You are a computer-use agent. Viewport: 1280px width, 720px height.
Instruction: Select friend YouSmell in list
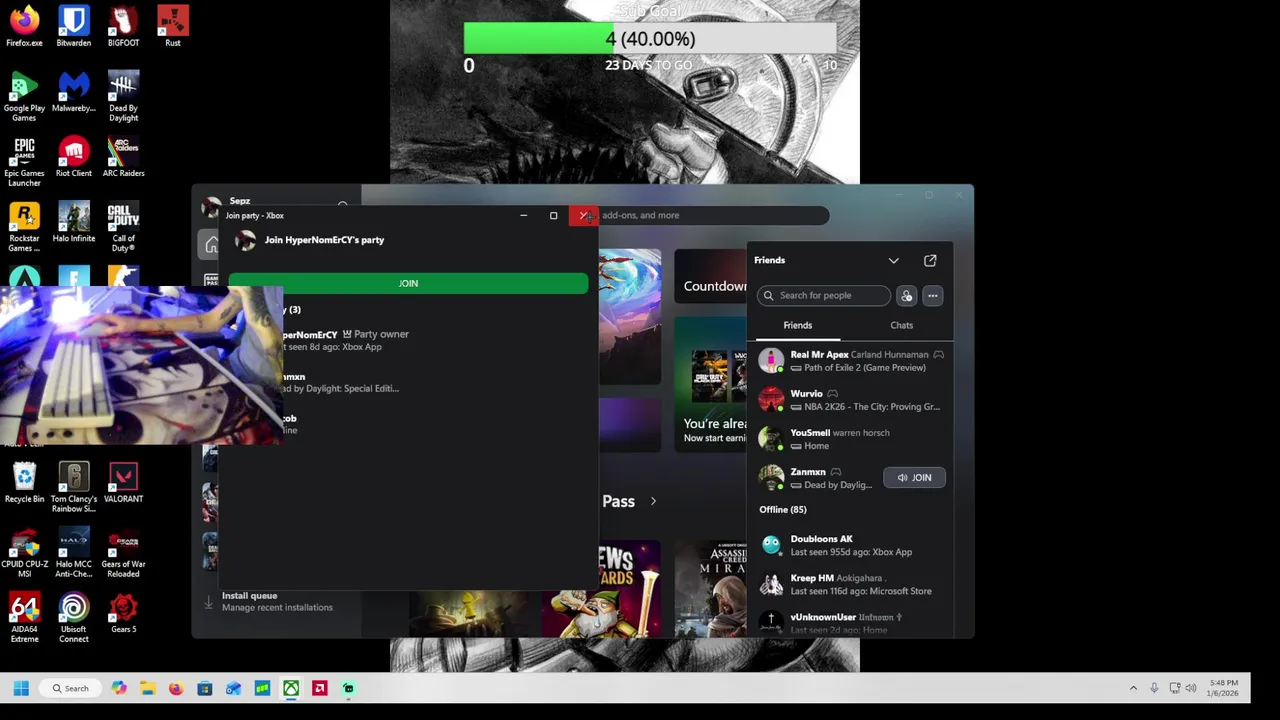pyautogui.click(x=852, y=439)
